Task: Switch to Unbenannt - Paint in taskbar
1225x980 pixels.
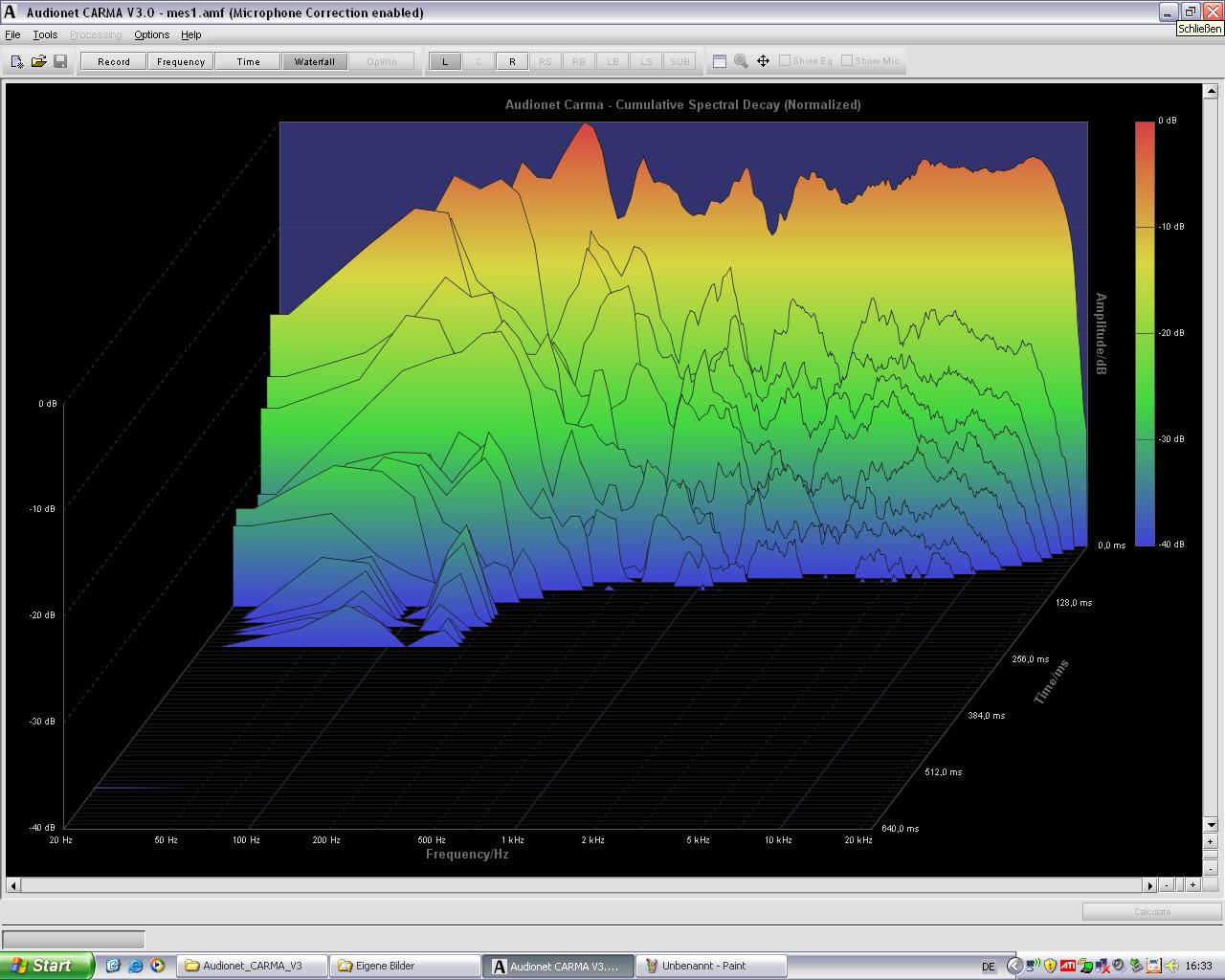Action: click(x=711, y=966)
